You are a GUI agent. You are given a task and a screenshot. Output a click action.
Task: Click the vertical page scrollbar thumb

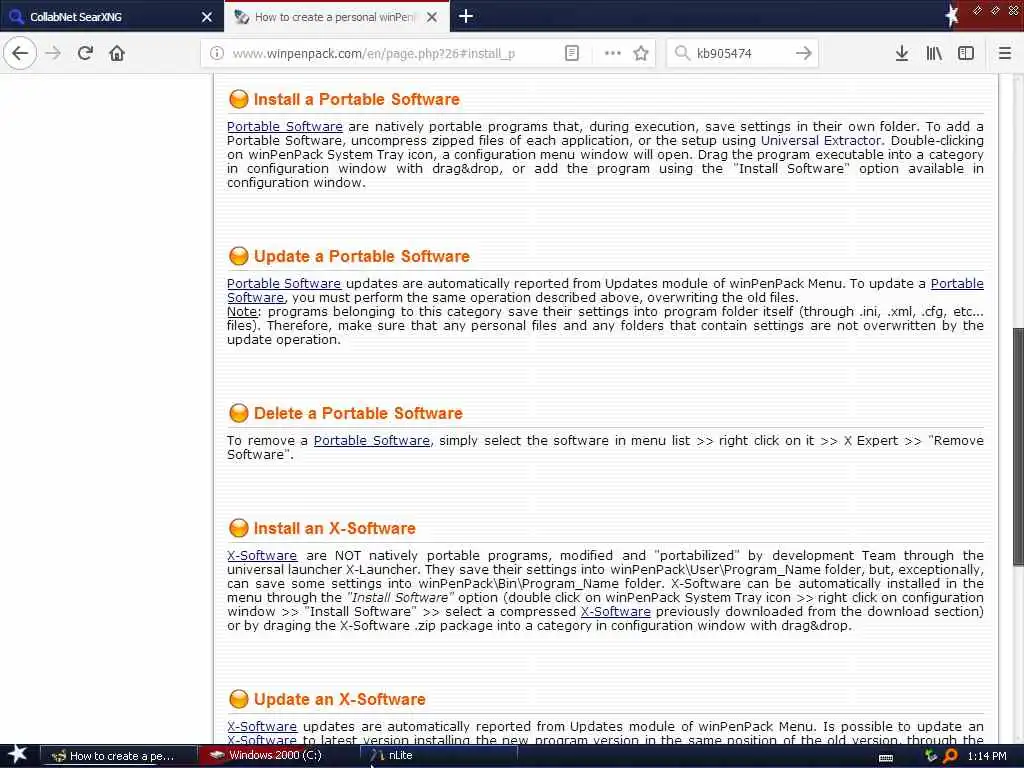click(x=1017, y=446)
